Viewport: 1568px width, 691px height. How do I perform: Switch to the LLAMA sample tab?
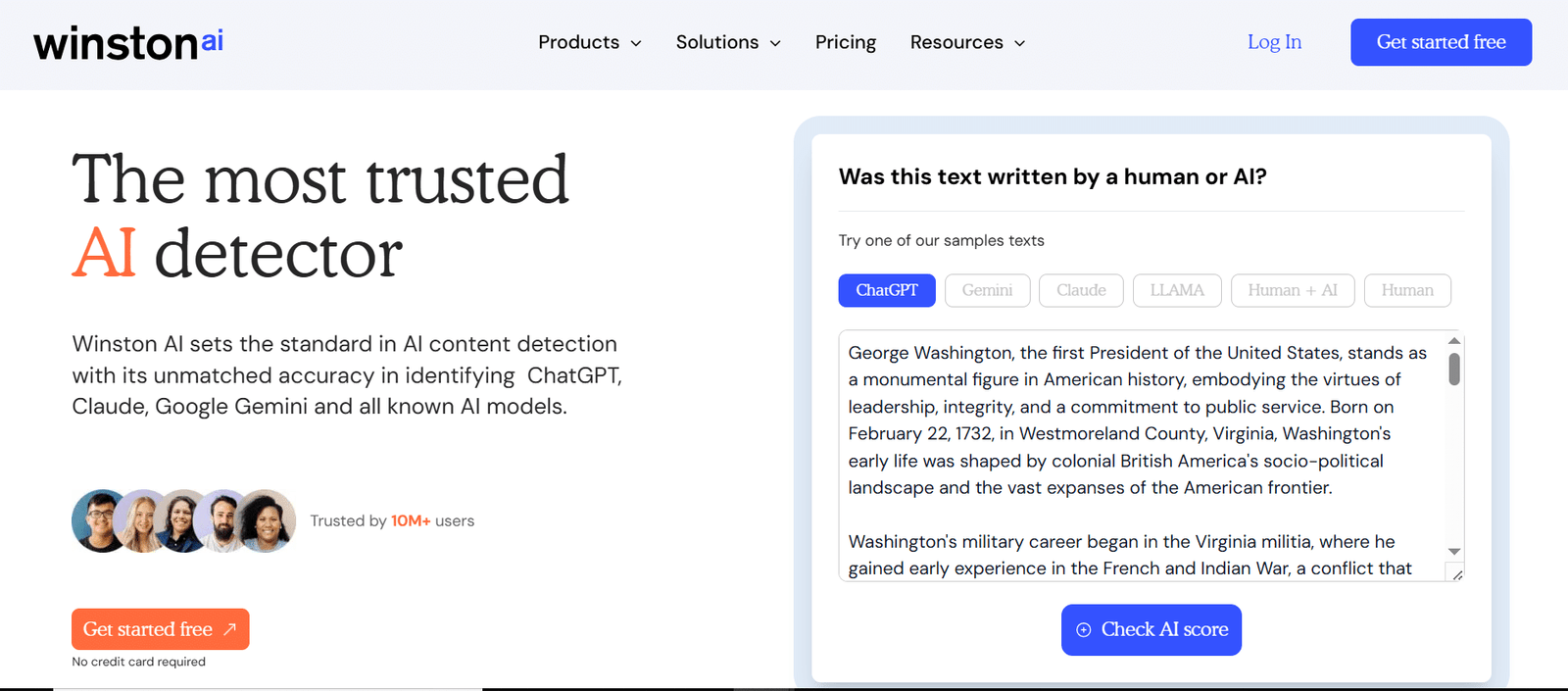[1177, 290]
